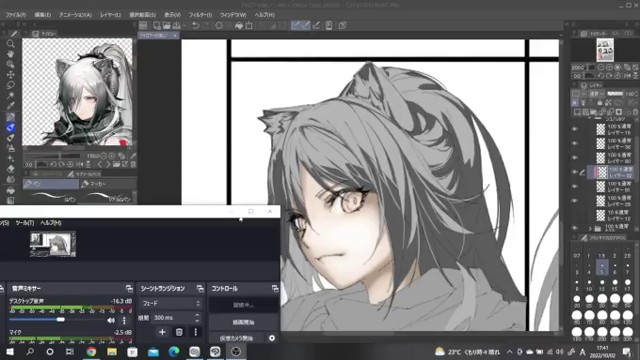This screenshot has height=360, width=640.
Task: Select the Eyedropper tool in toolbar
Action: (11, 106)
